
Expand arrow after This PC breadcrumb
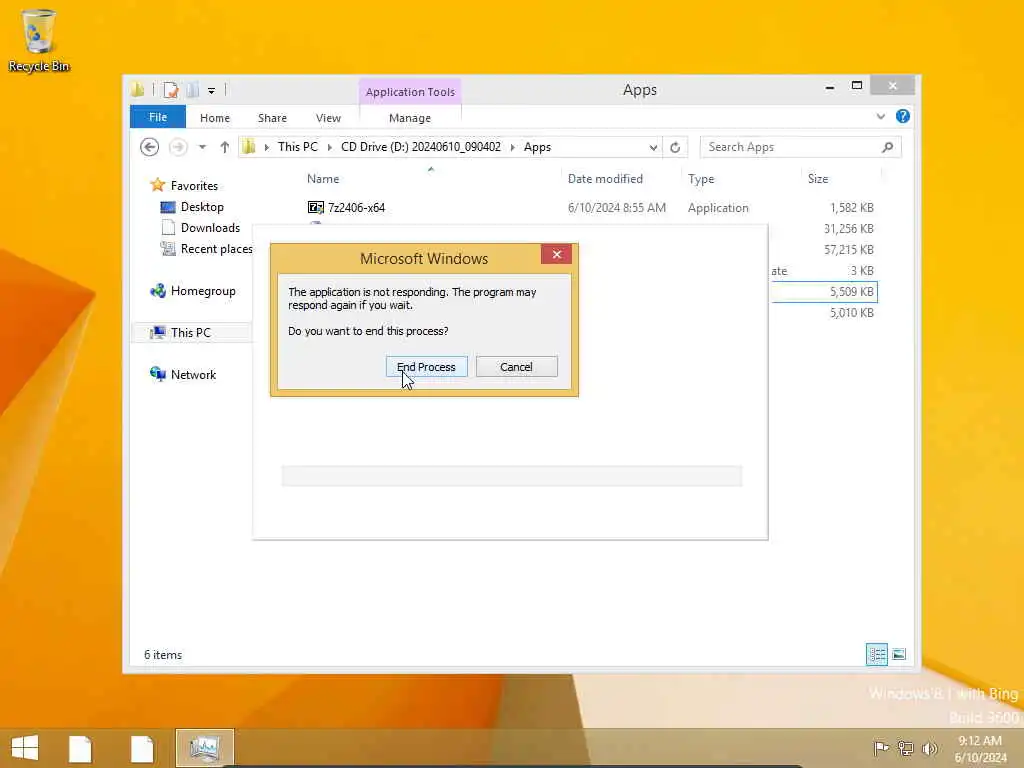tap(329, 147)
